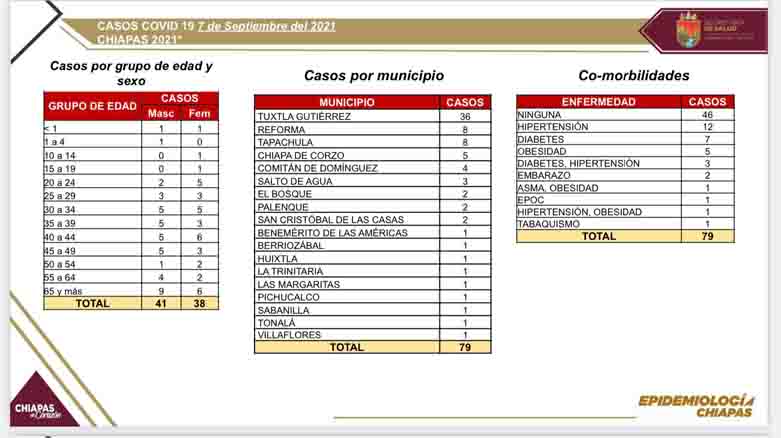
Task: Select the standalone 'DIABETES' disease row
Action: coord(625,139)
